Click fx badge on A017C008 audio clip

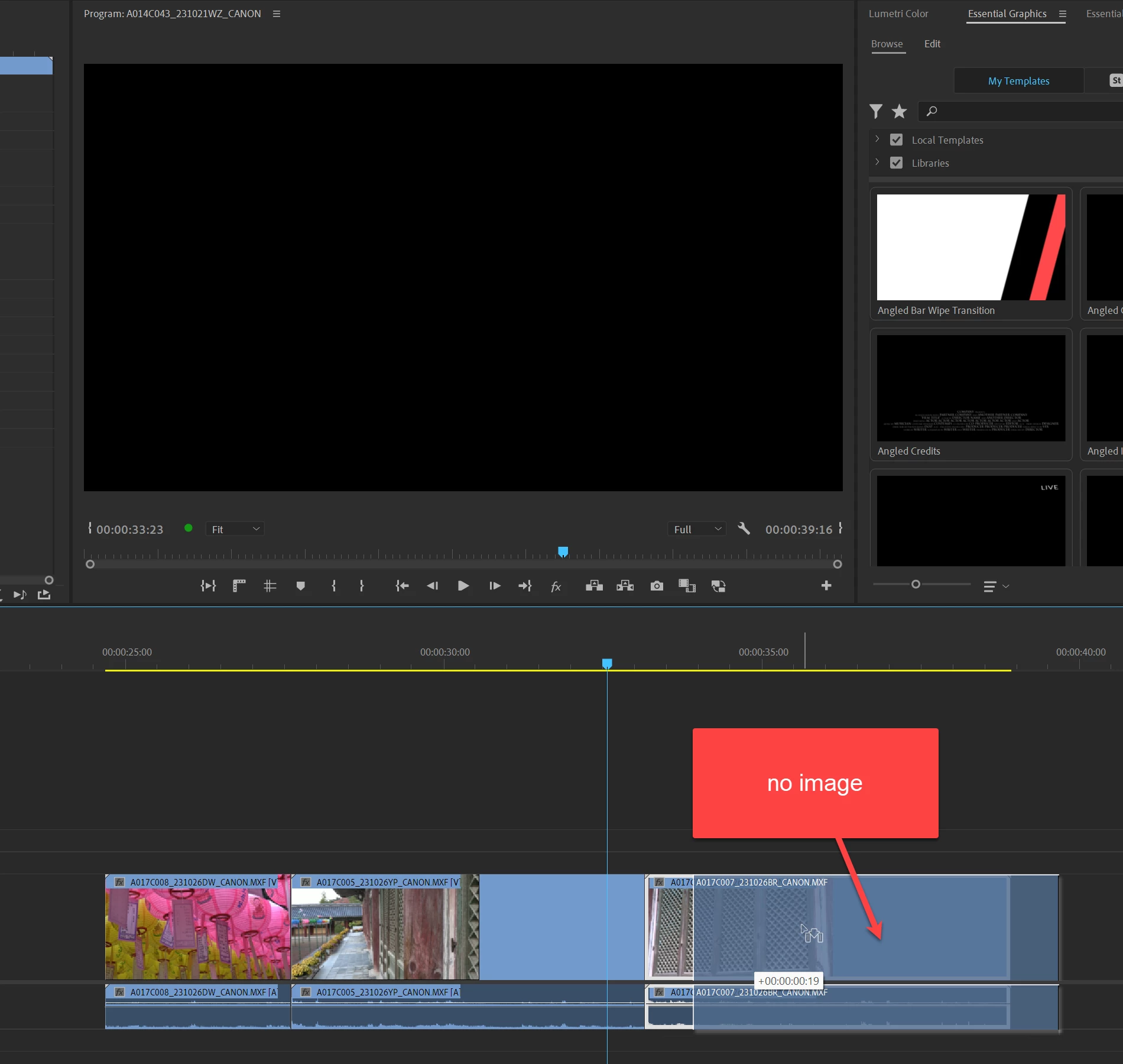pos(119,992)
